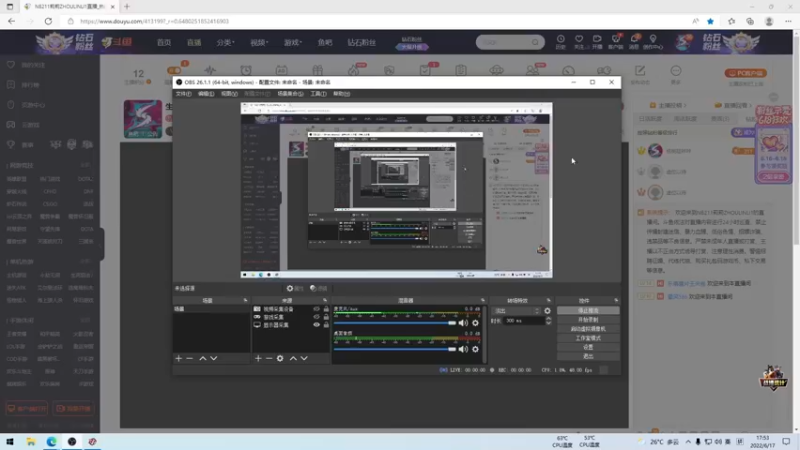Open OBS 文件 File menu
The height and width of the screenshot is (450, 800).
183,94
